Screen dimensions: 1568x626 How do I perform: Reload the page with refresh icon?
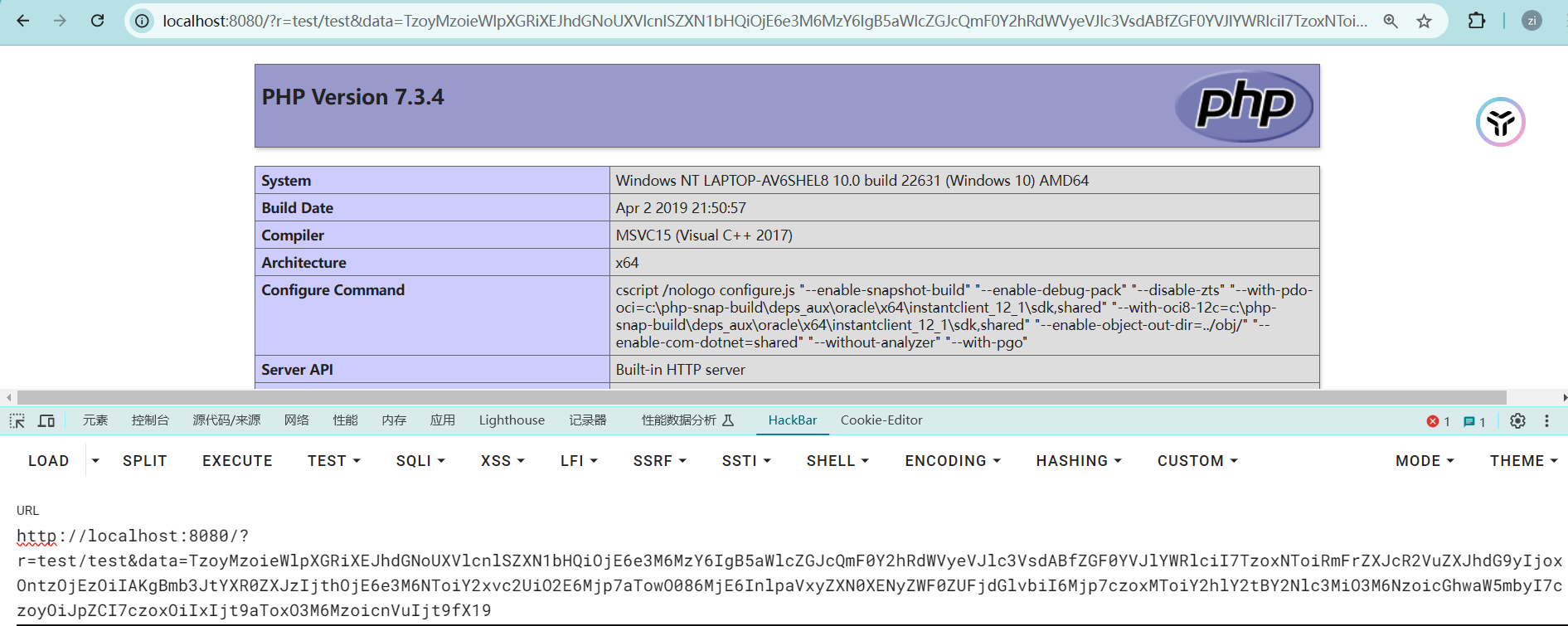point(97,21)
